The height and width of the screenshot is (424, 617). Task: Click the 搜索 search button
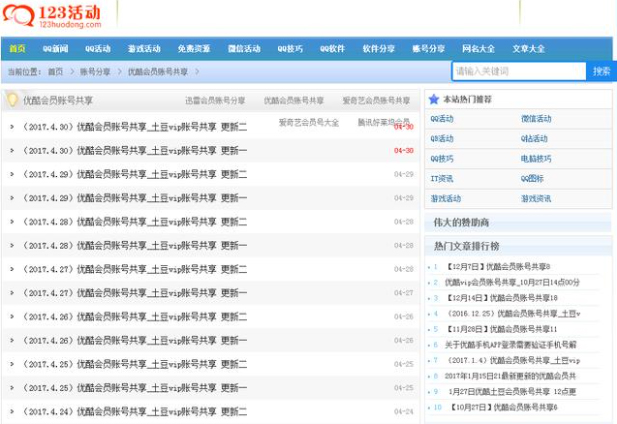(600, 71)
